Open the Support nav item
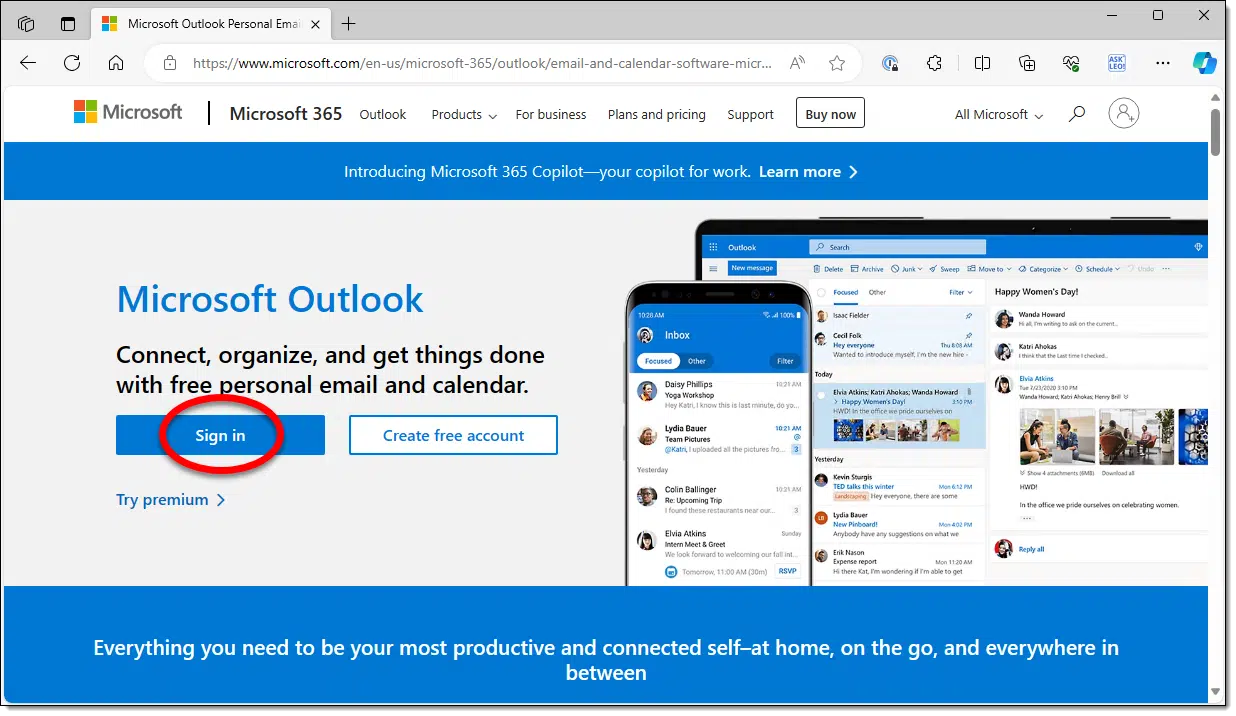The width and height of the screenshot is (1236, 716). (751, 114)
